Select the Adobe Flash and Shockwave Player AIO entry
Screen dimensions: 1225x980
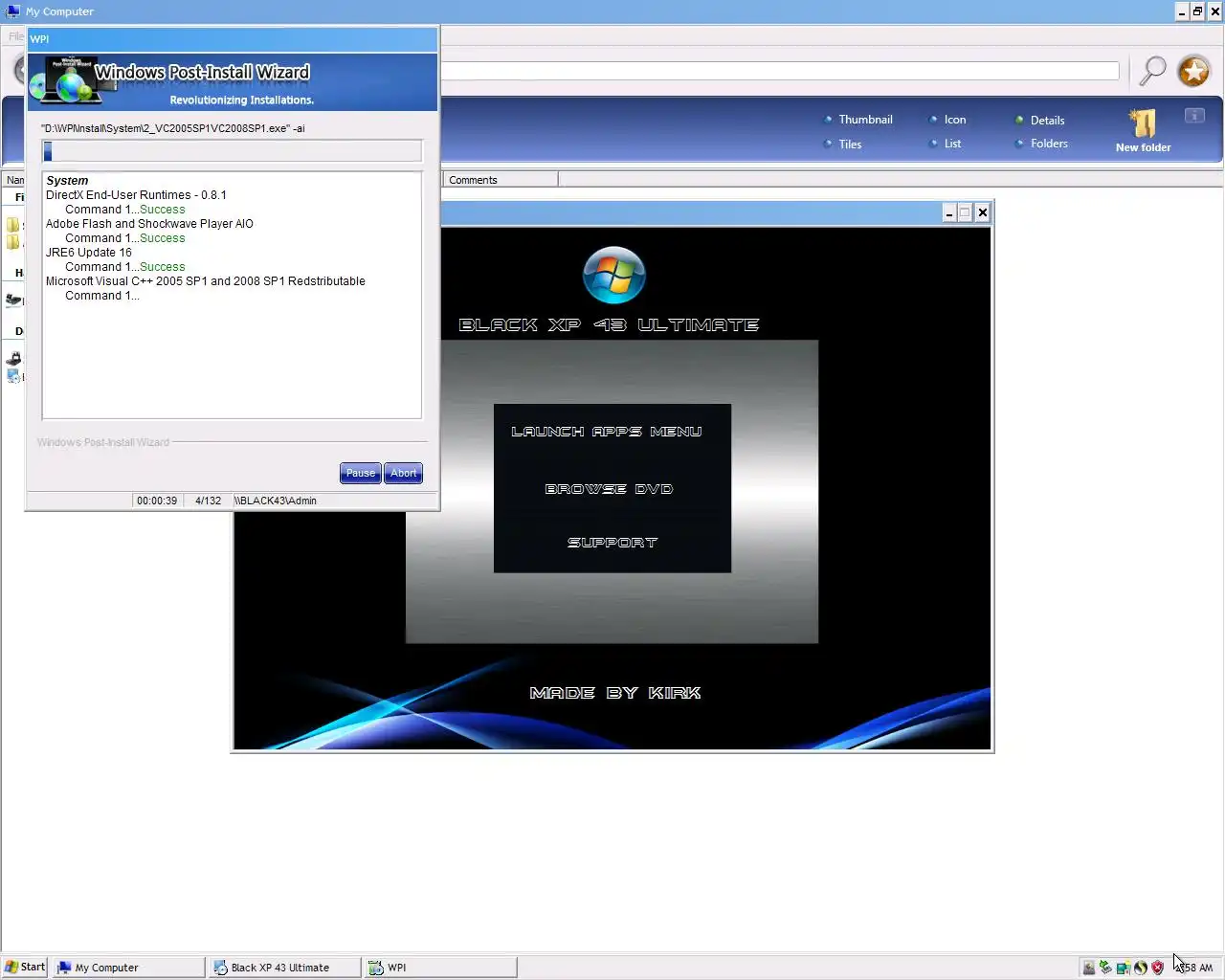[x=149, y=224]
